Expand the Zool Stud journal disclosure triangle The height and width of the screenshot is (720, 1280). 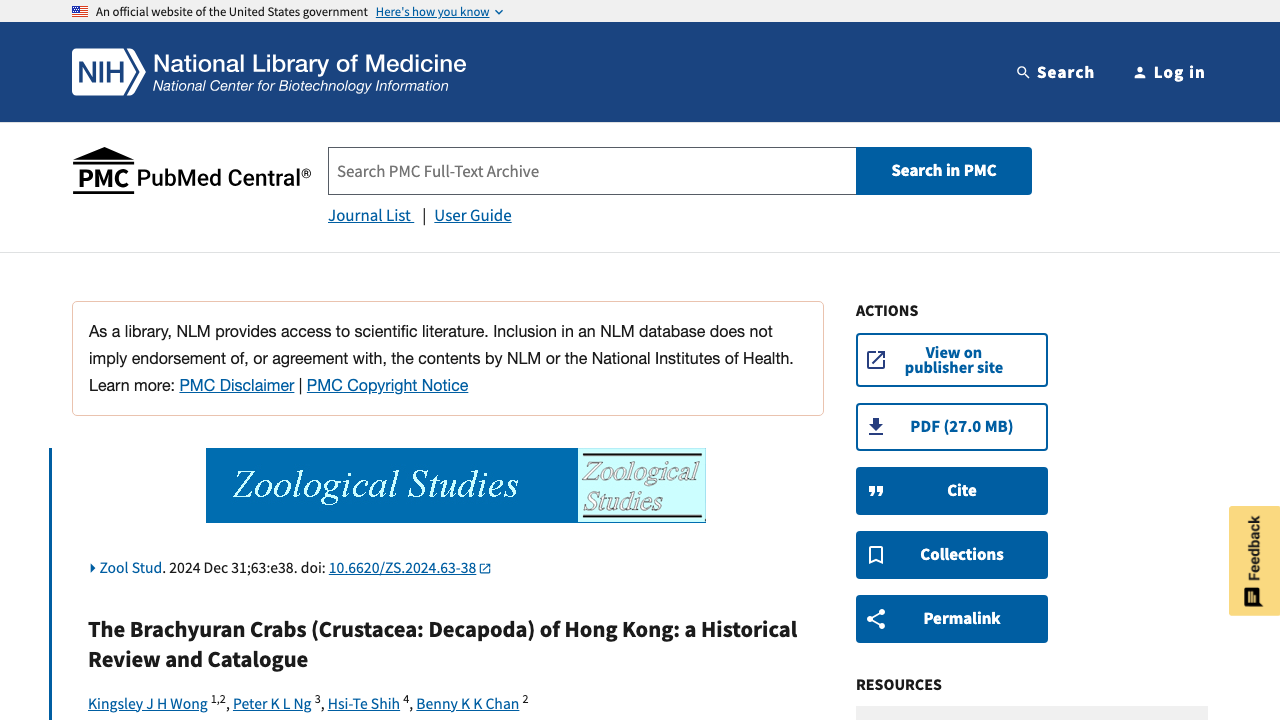[93, 568]
